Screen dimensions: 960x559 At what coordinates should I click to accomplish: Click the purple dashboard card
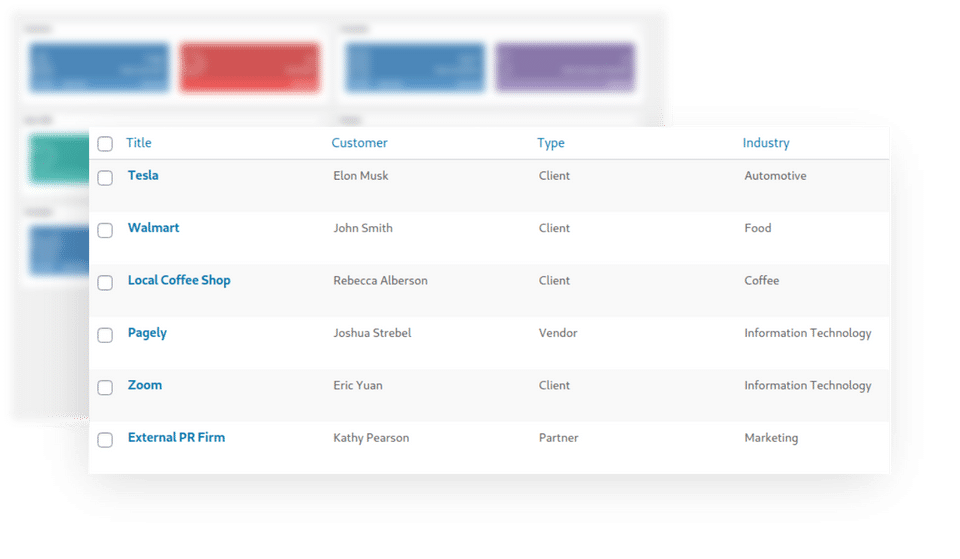pyautogui.click(x=565, y=68)
